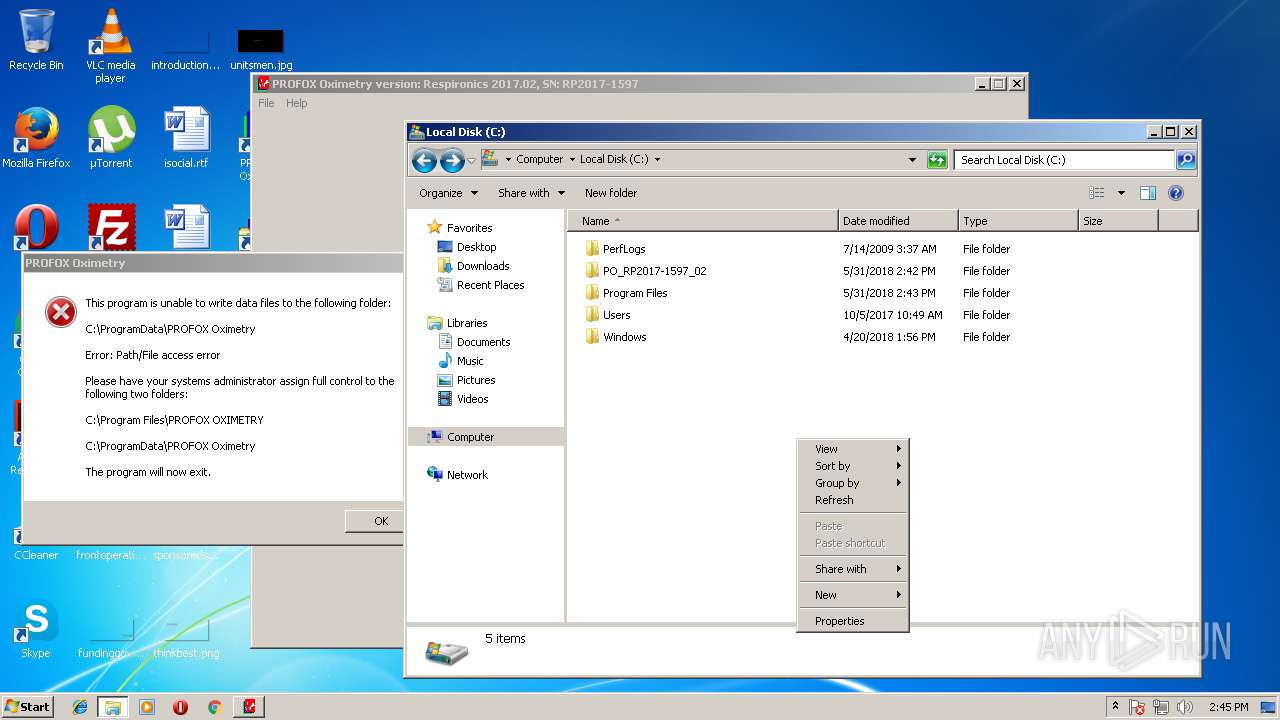Launch VLC media player shortcut

(x=110, y=45)
